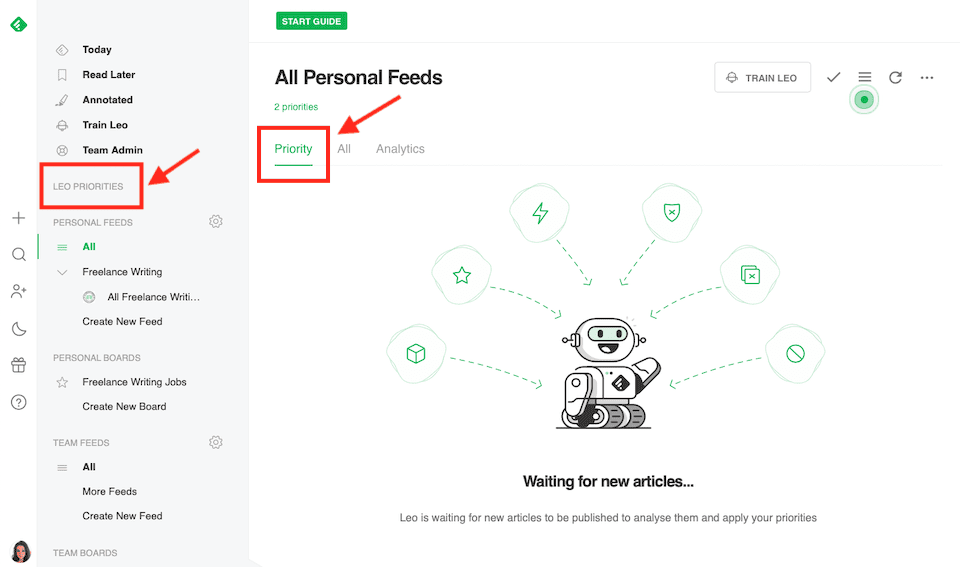Open Personal Feeds settings gear
This screenshot has width=960, height=567.
click(215, 222)
